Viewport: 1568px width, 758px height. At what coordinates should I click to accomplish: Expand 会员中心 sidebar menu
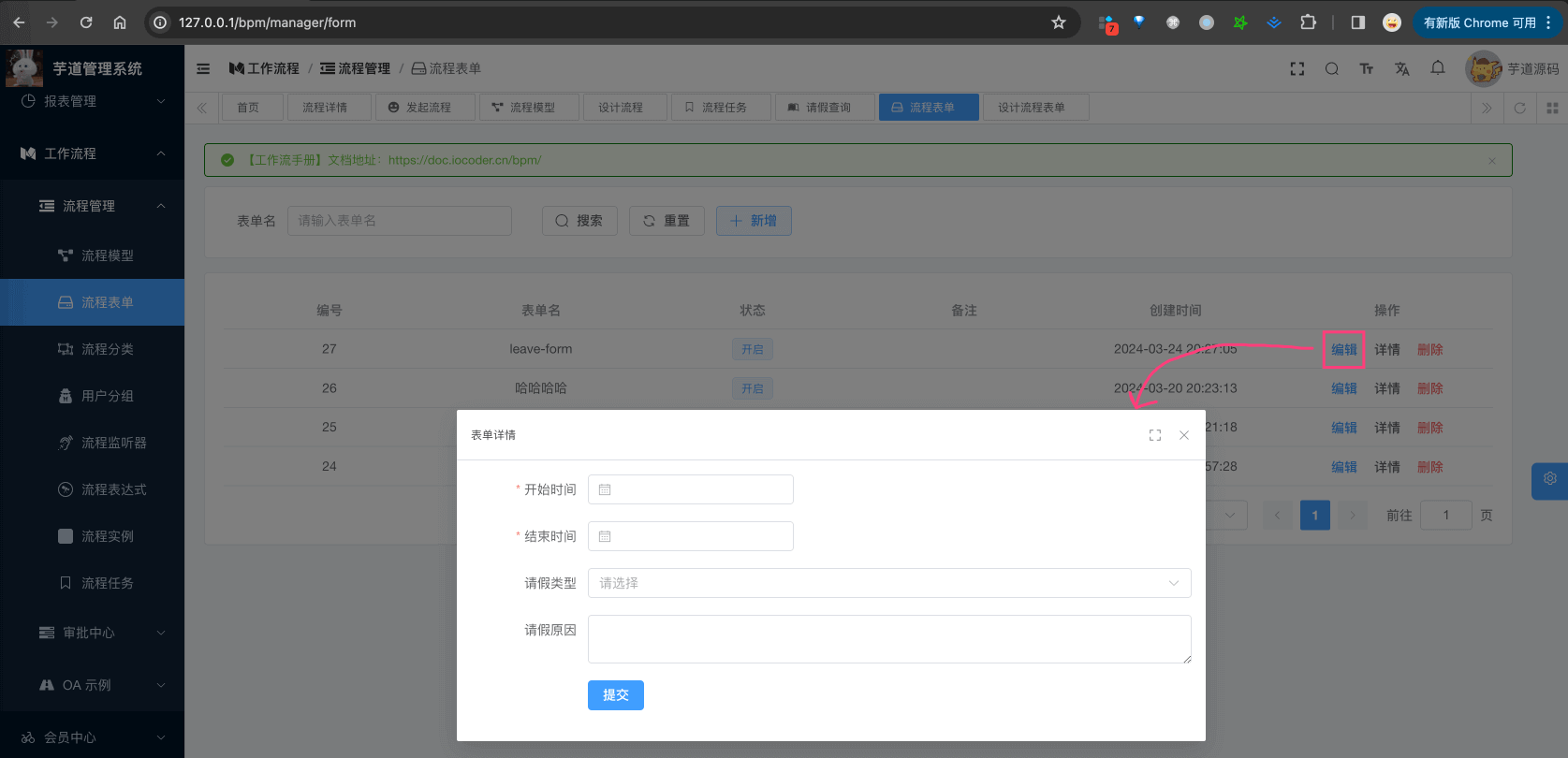tap(92, 737)
